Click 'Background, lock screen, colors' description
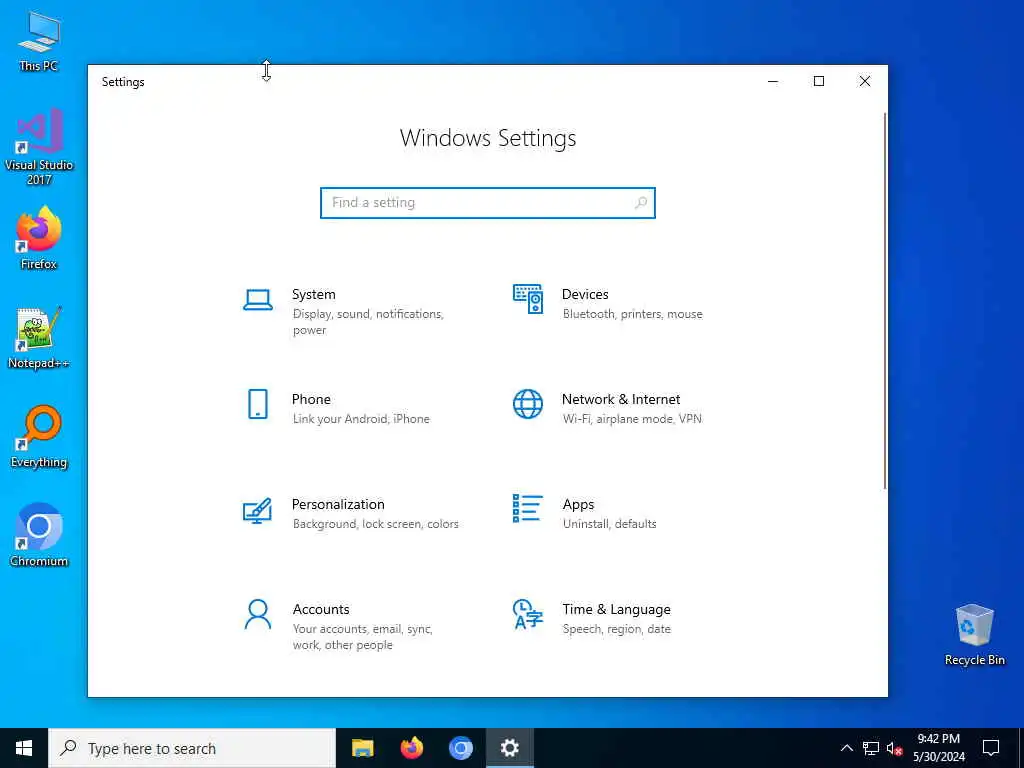This screenshot has width=1024, height=768. pyautogui.click(x=376, y=524)
